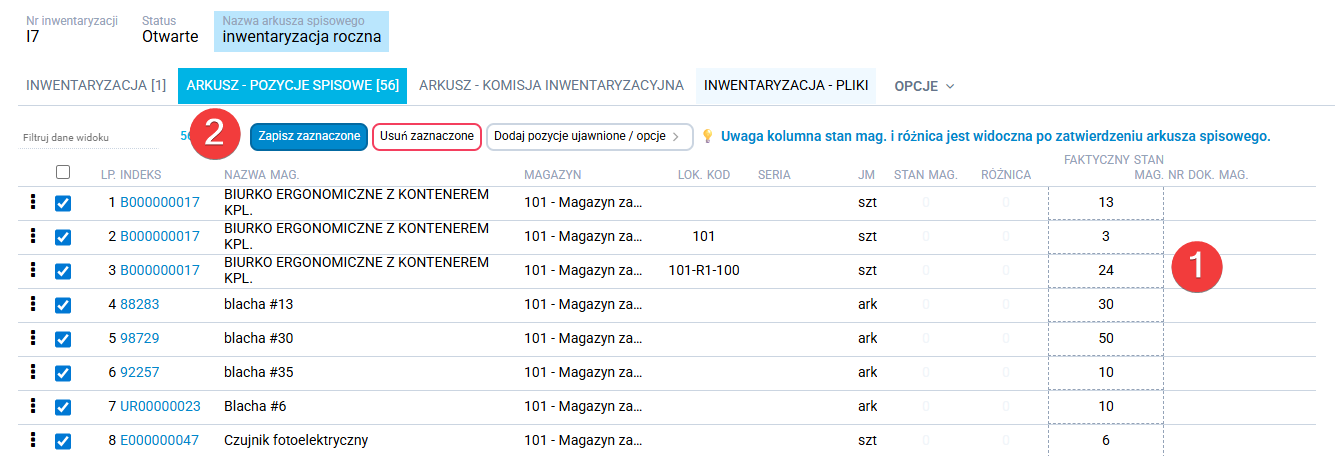Edit Nazwa arkusza spisowego field
This screenshot has width=1335, height=456.
[x=301, y=31]
